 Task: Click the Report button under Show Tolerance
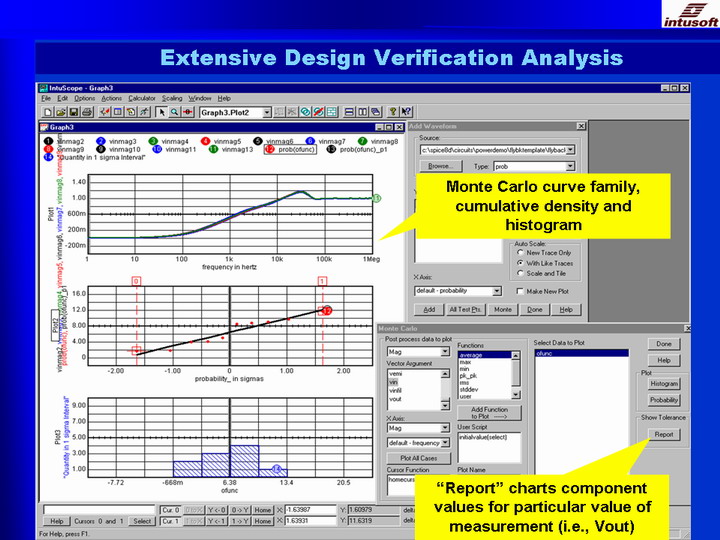[x=664, y=434]
